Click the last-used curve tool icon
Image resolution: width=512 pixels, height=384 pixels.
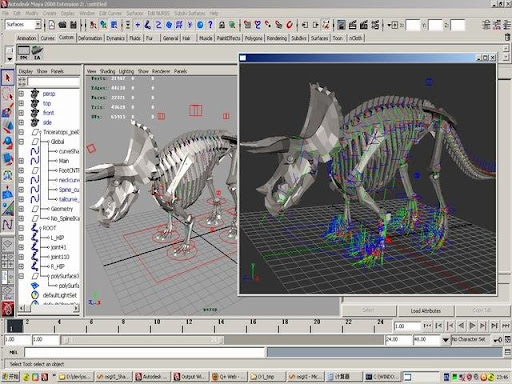[8, 224]
